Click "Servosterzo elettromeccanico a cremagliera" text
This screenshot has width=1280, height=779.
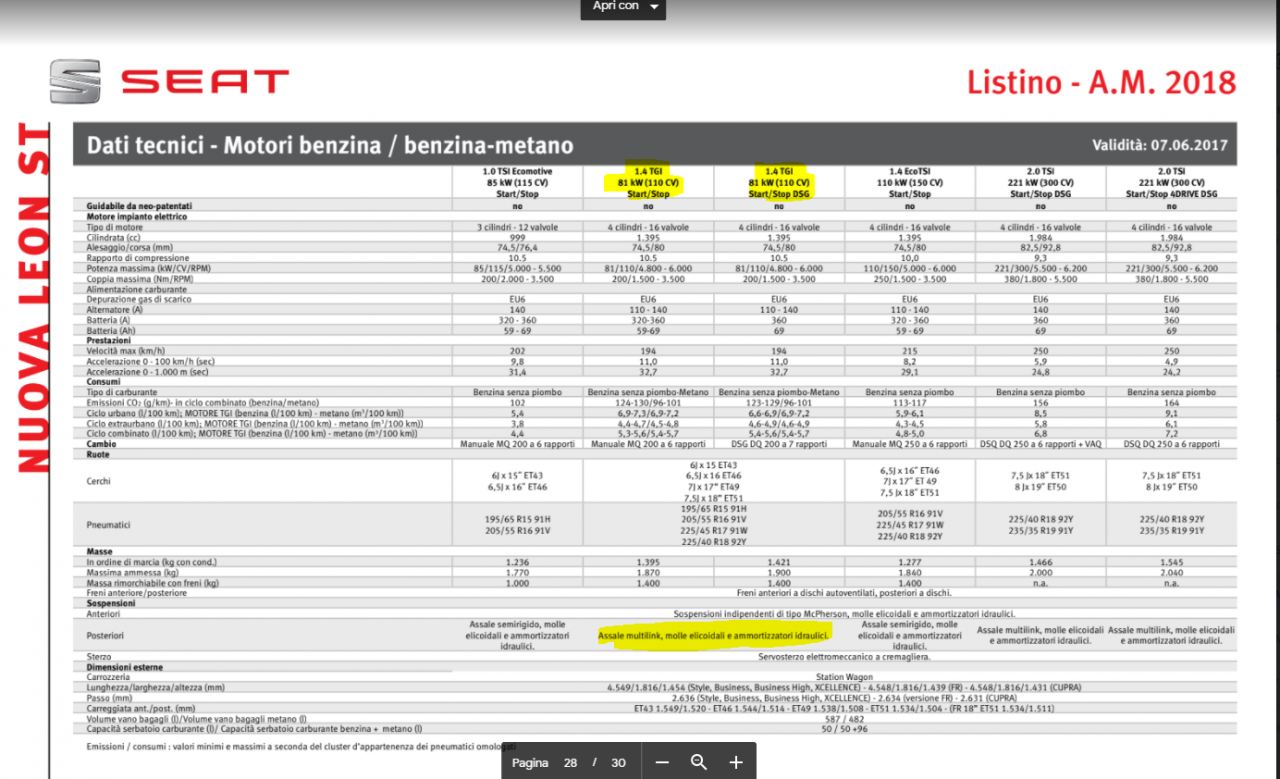click(x=844, y=656)
